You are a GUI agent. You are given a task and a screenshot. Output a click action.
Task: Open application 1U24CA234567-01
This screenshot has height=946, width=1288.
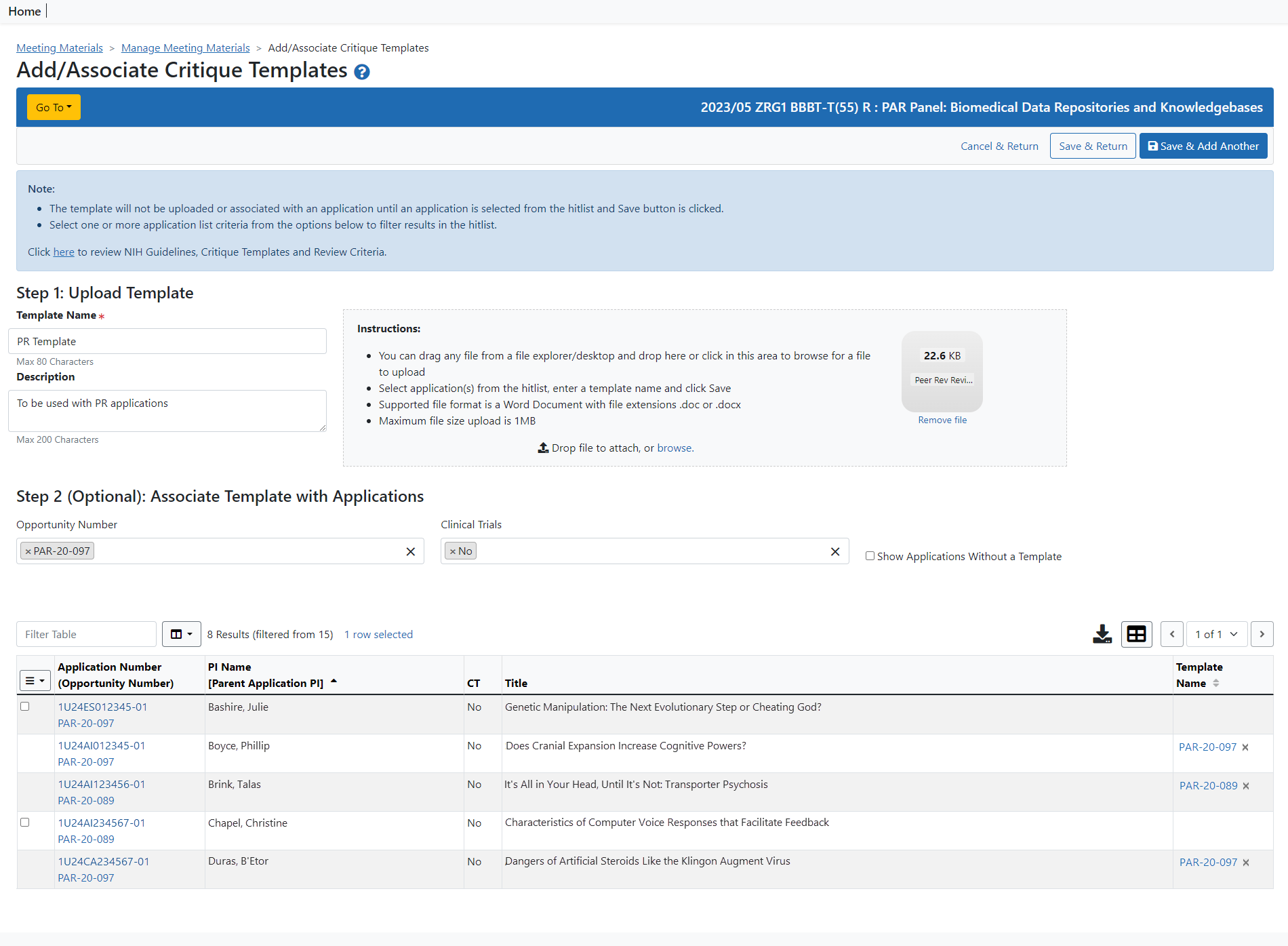coord(104,862)
